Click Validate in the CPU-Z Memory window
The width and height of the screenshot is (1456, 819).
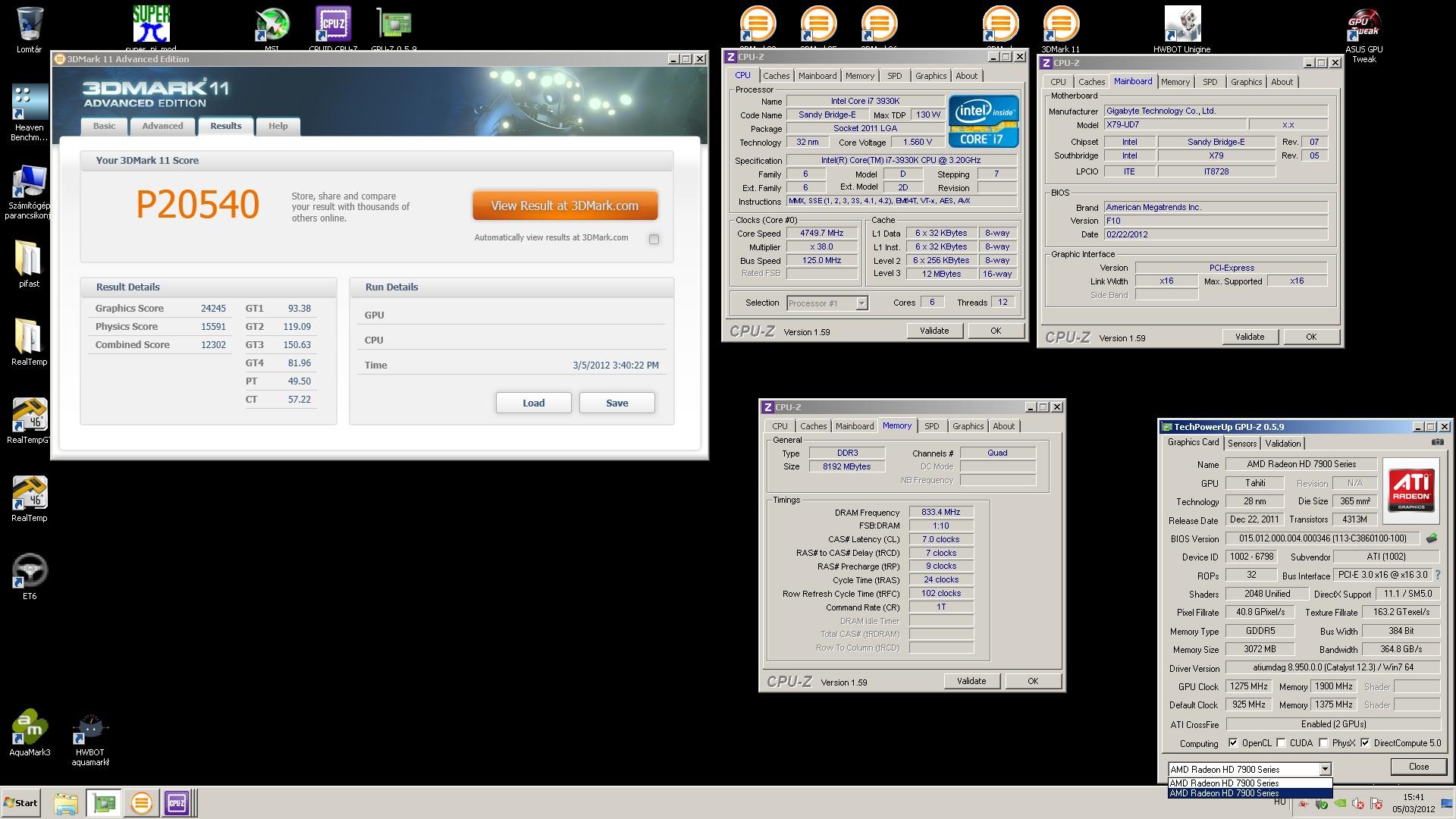[x=971, y=681]
